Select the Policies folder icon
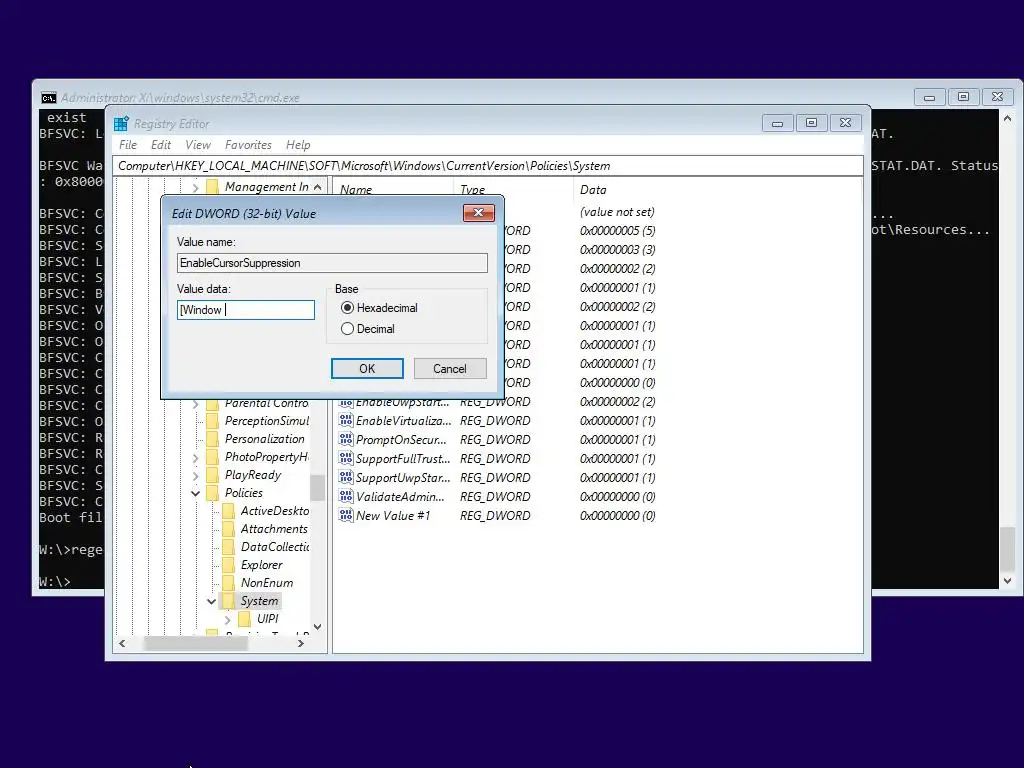Viewport: 1024px width, 768px height. [212, 493]
